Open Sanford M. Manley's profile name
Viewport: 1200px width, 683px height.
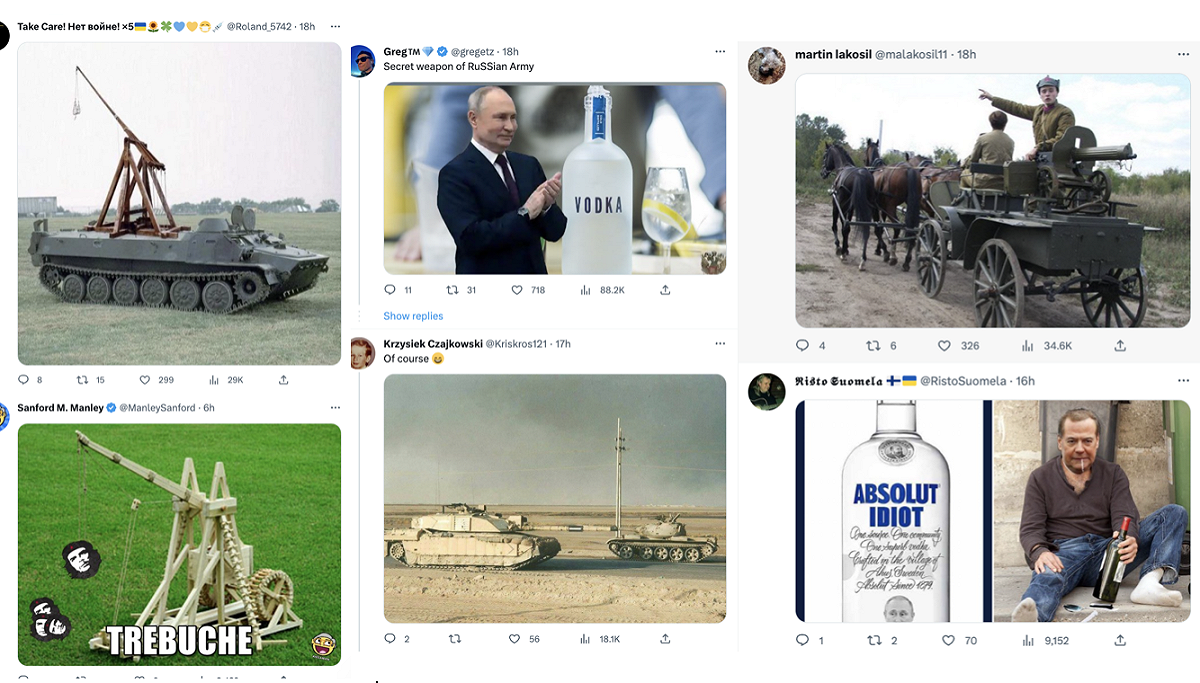point(60,408)
